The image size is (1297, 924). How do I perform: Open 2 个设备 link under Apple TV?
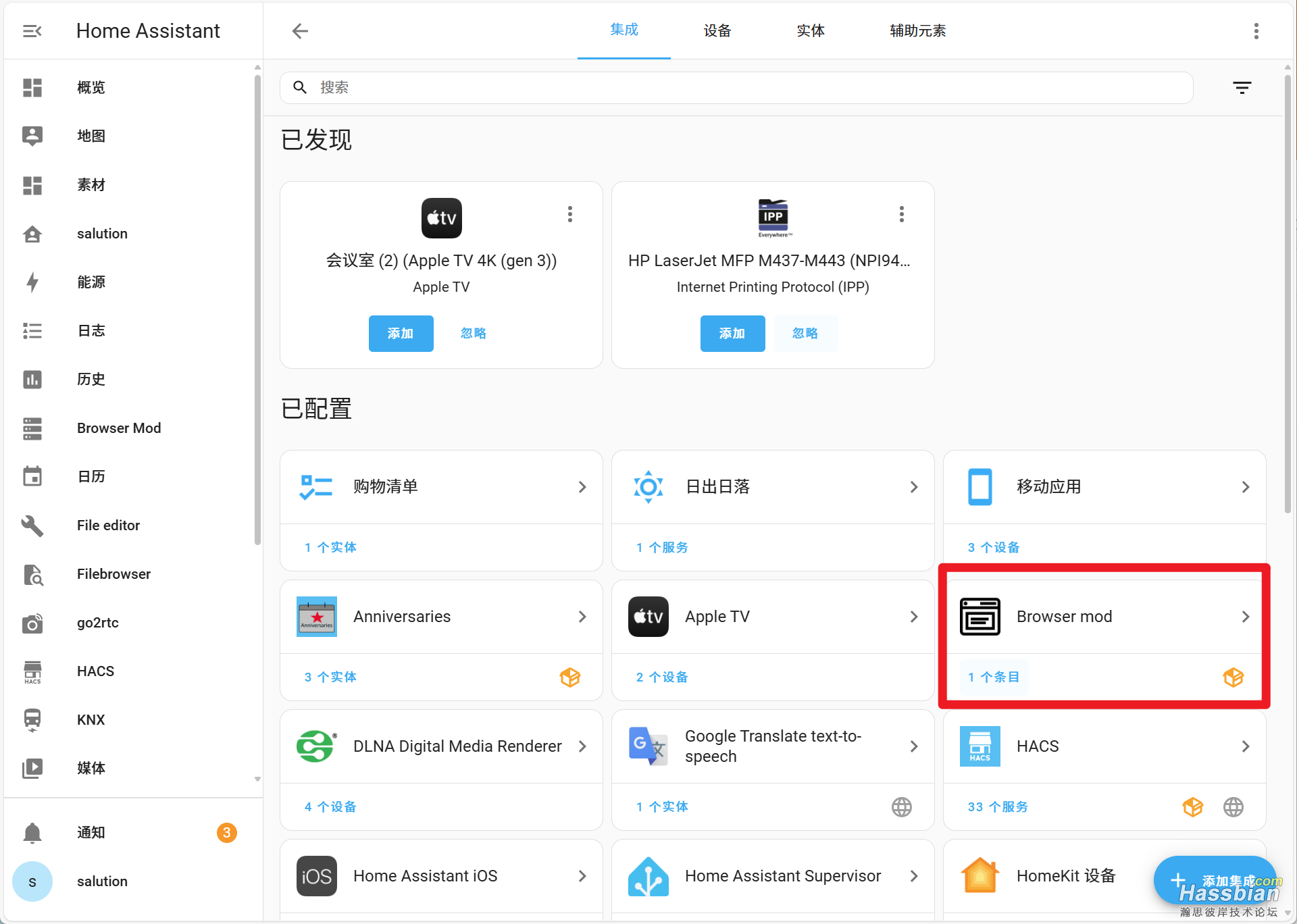(662, 677)
